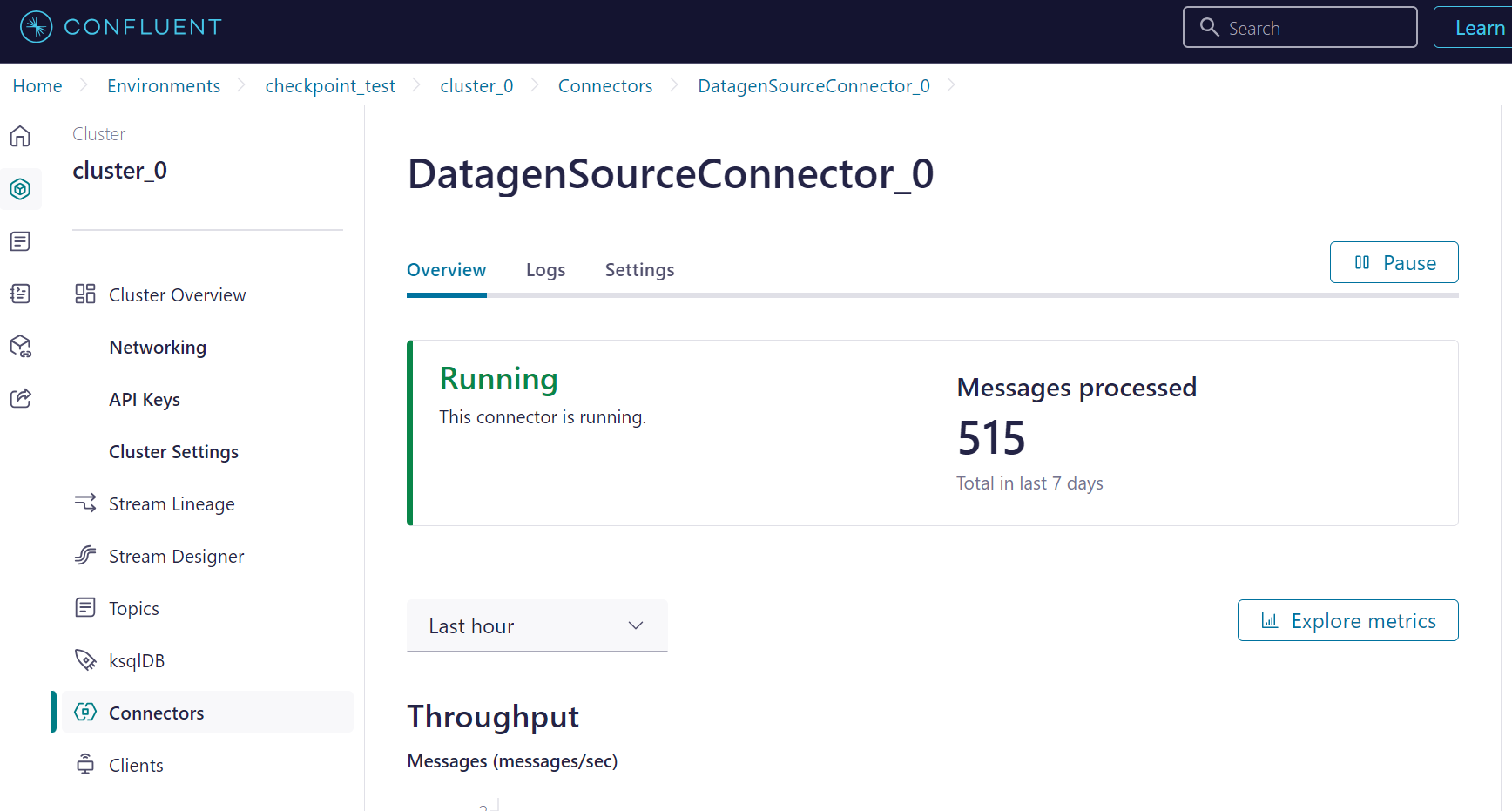Image resolution: width=1512 pixels, height=811 pixels.
Task: Click the Running status text
Action: (x=499, y=380)
